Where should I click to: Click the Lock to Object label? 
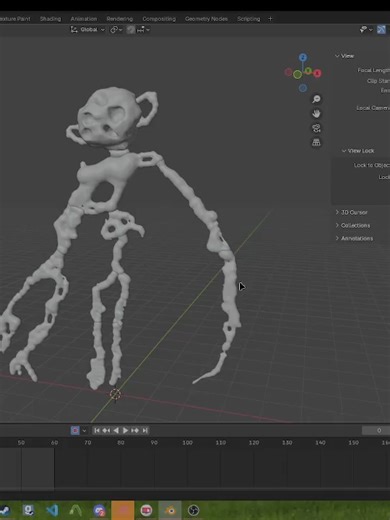[372, 165]
